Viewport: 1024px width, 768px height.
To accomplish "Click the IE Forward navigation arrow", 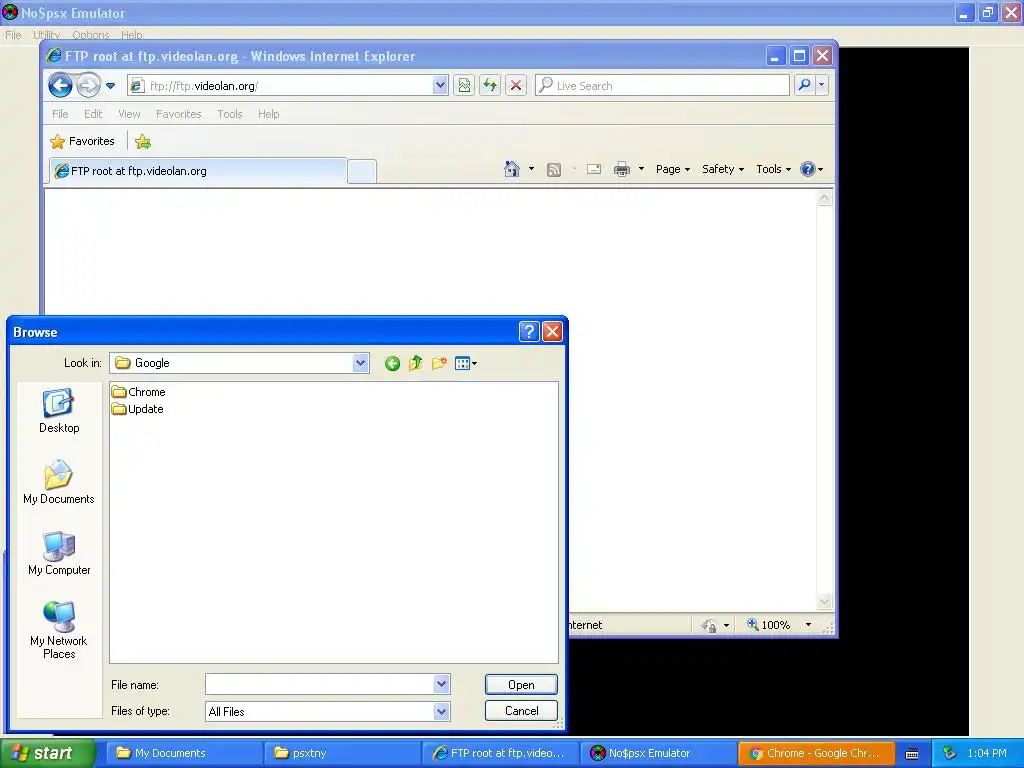I will [x=88, y=85].
